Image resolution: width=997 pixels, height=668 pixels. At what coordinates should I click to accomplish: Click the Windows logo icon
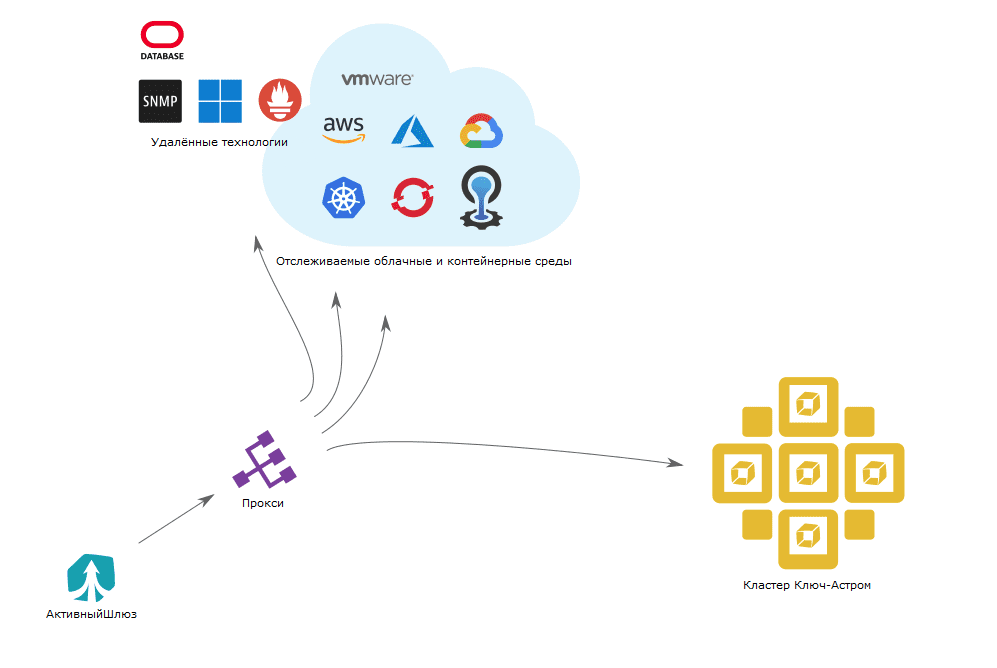(x=220, y=101)
